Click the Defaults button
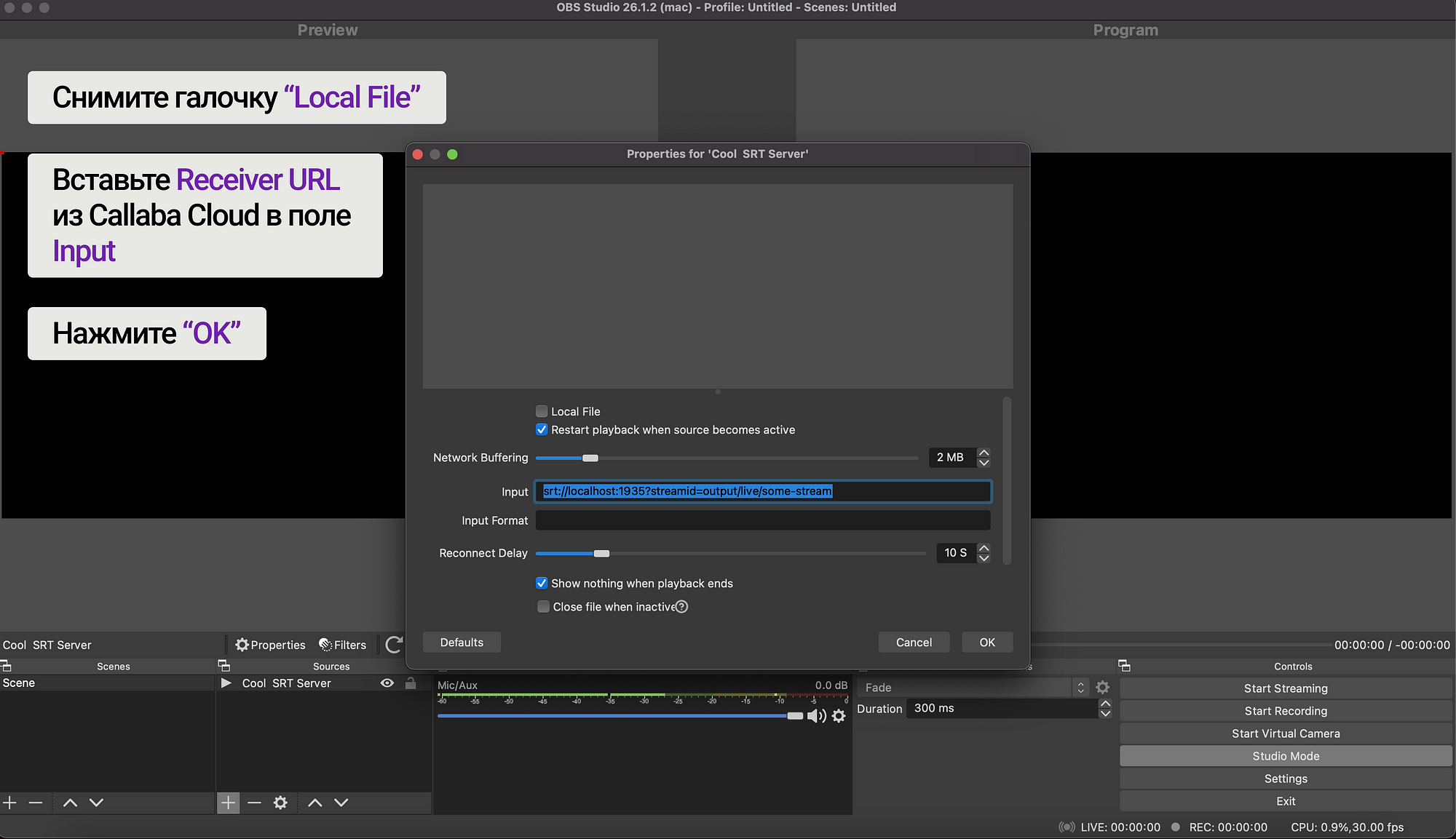Viewport: 1456px width, 839px height. click(462, 643)
